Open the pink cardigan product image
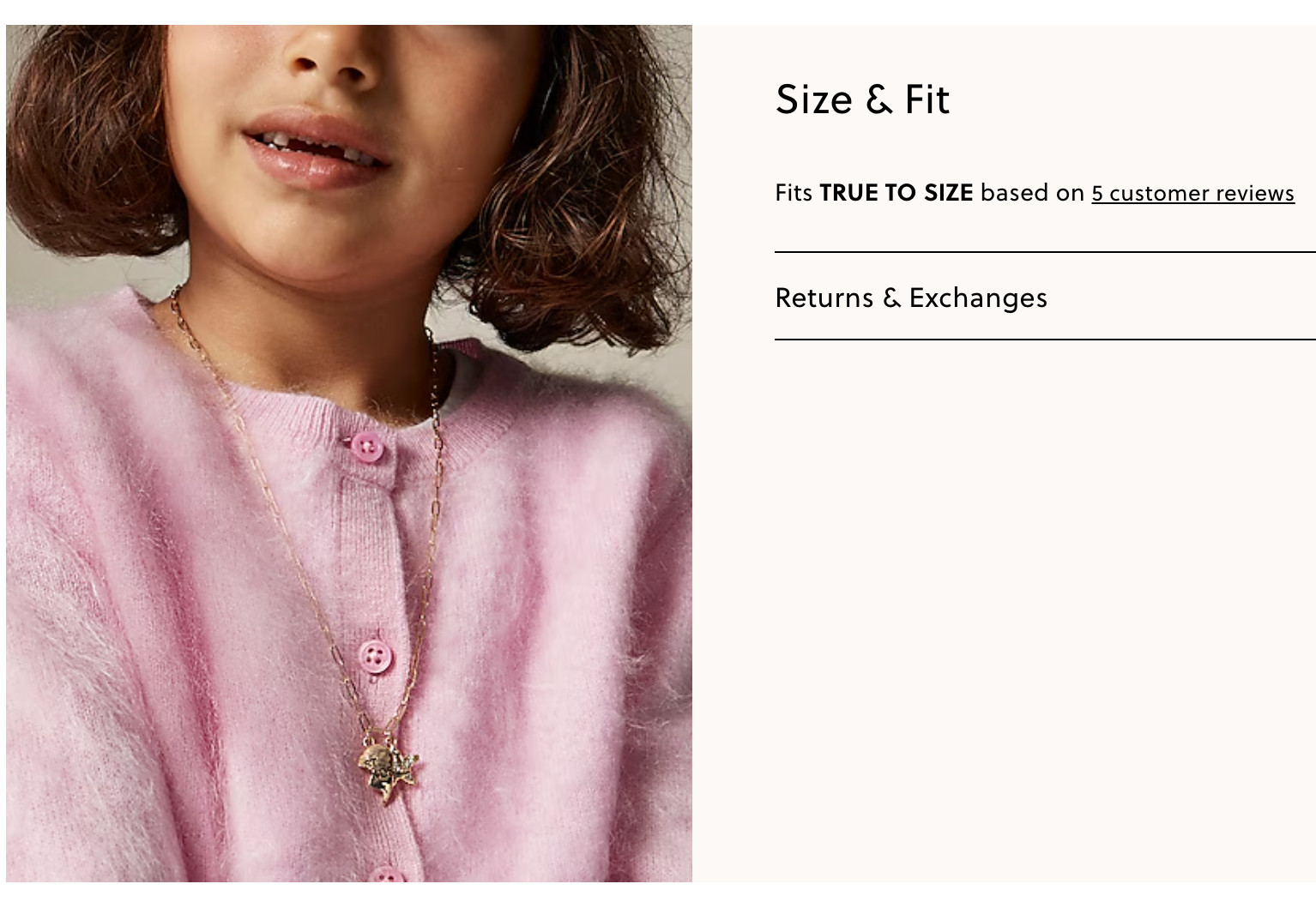The height and width of the screenshot is (902, 1316). (x=349, y=453)
